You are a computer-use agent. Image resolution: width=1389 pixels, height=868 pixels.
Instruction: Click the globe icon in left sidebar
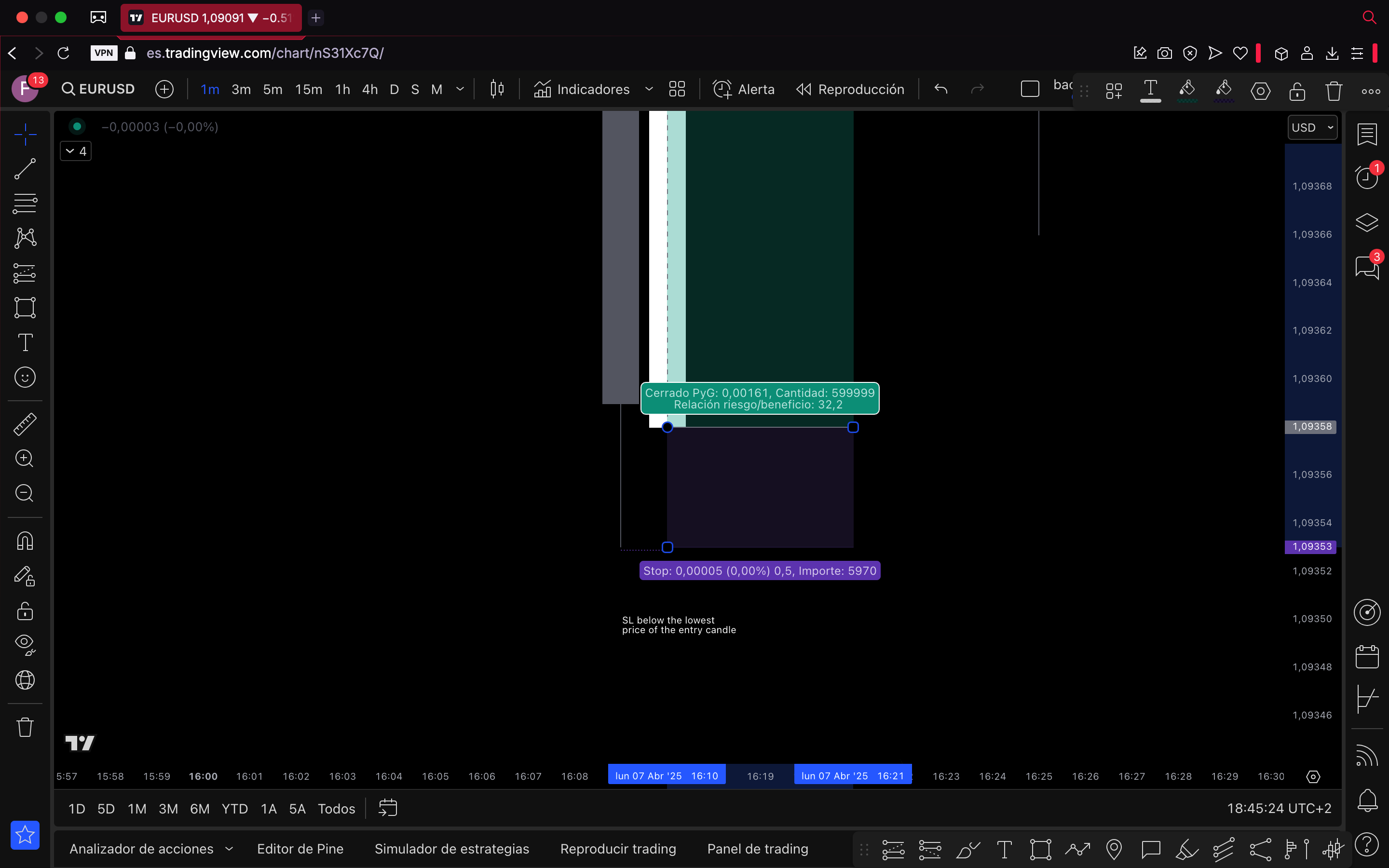point(25,680)
